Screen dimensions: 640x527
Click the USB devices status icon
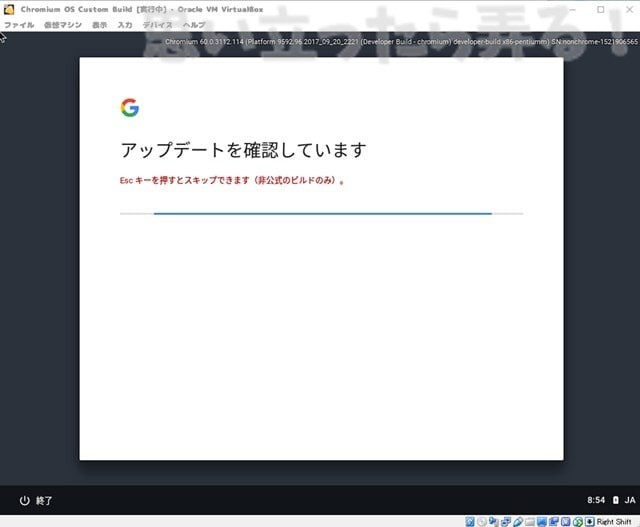(x=518, y=521)
